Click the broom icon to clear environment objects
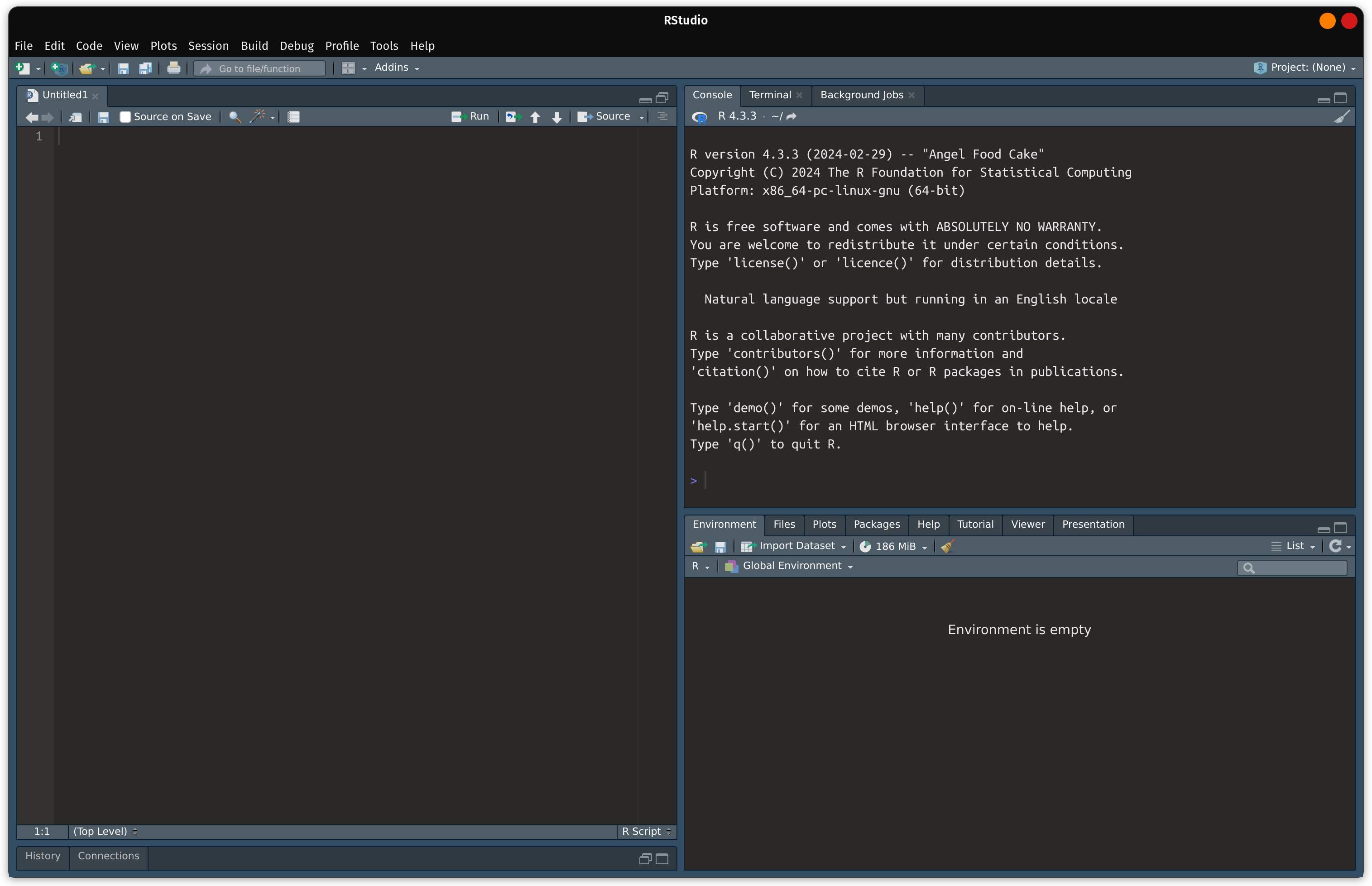 click(946, 546)
